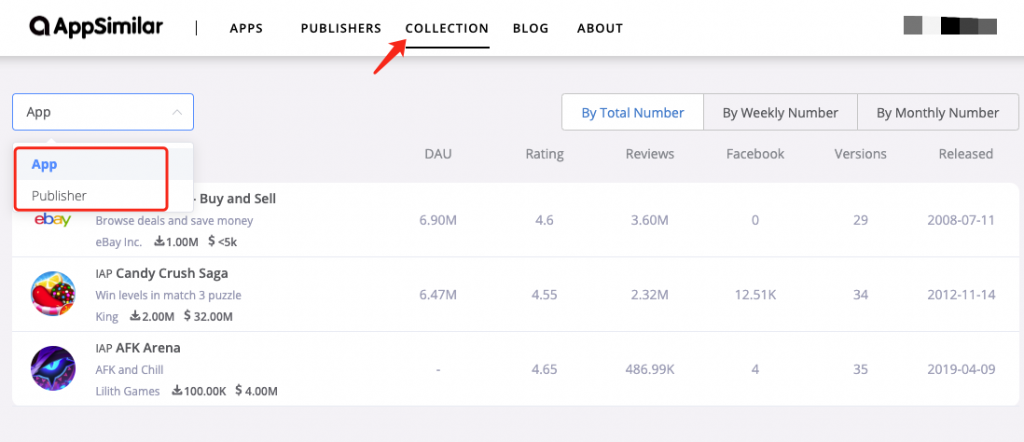The width and height of the screenshot is (1024, 442).
Task: Open the eBay app icon
Action: coord(53,220)
